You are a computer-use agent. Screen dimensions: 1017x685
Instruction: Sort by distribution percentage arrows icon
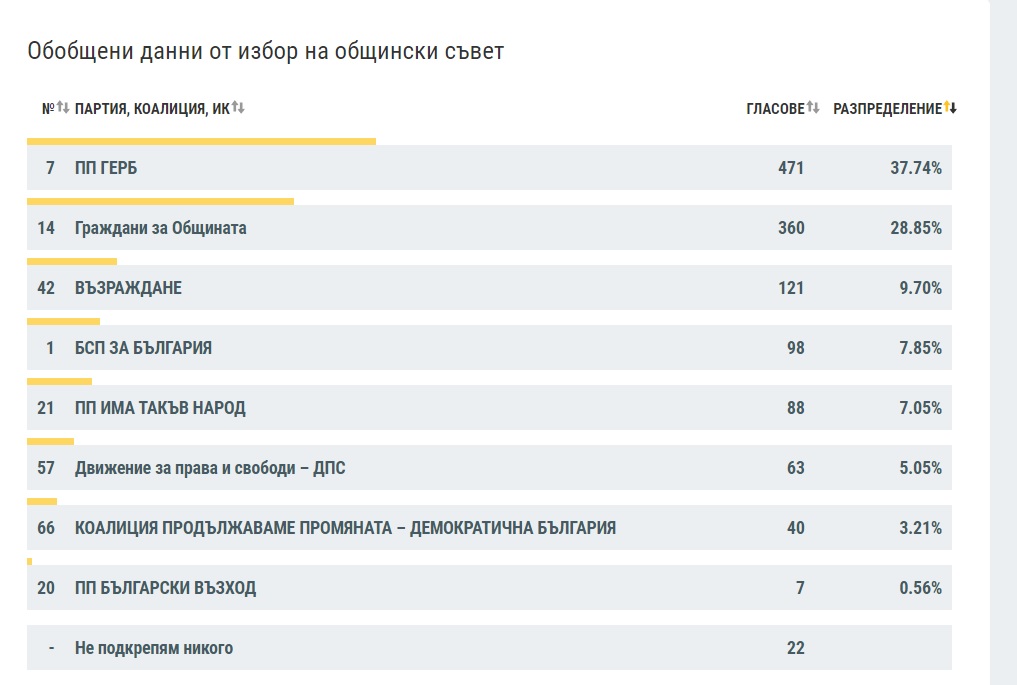[950, 107]
